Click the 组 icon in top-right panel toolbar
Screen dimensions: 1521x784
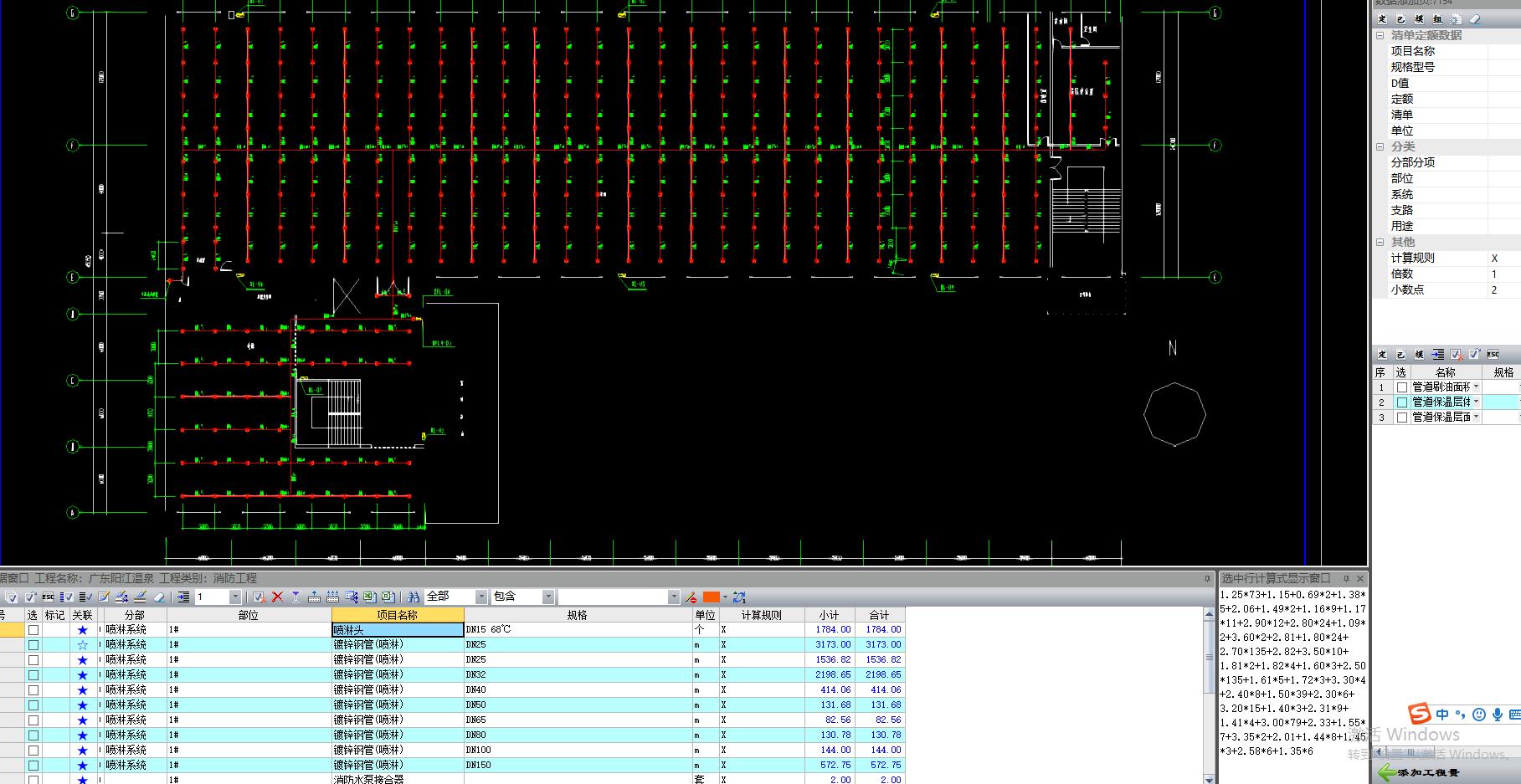pyautogui.click(x=1437, y=19)
